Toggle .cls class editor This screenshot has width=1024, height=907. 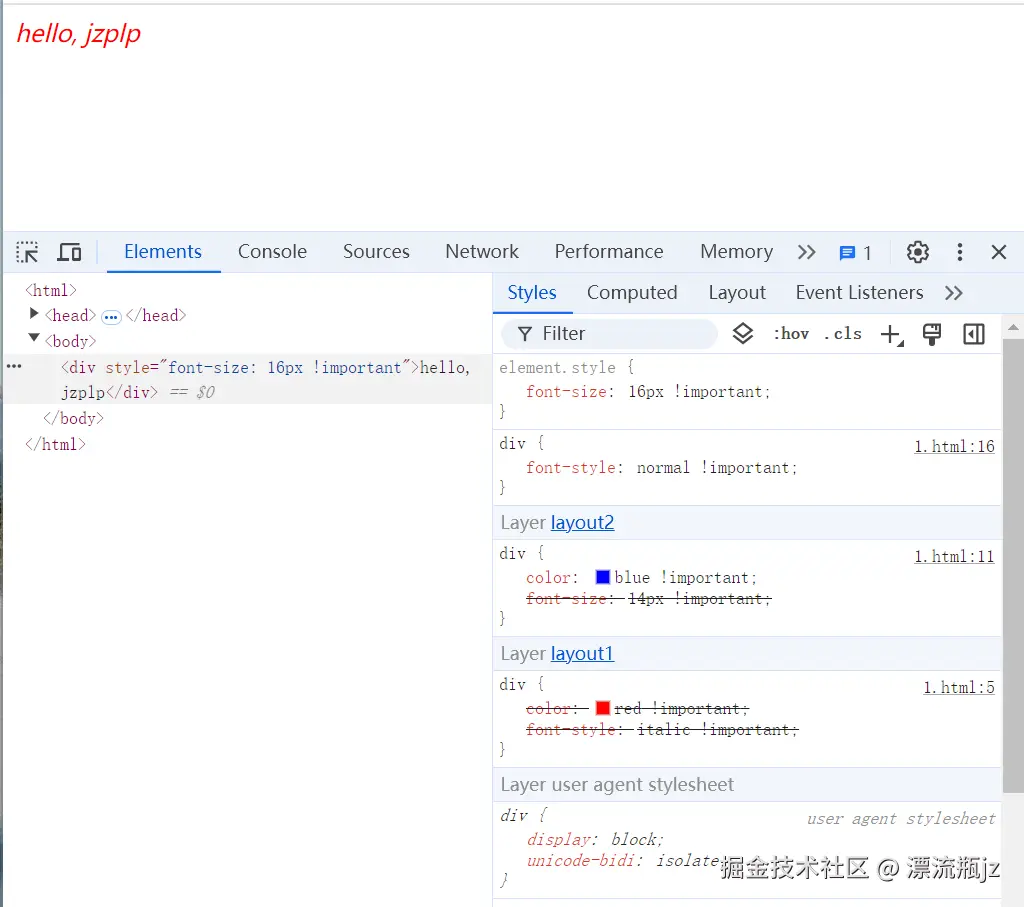843,333
